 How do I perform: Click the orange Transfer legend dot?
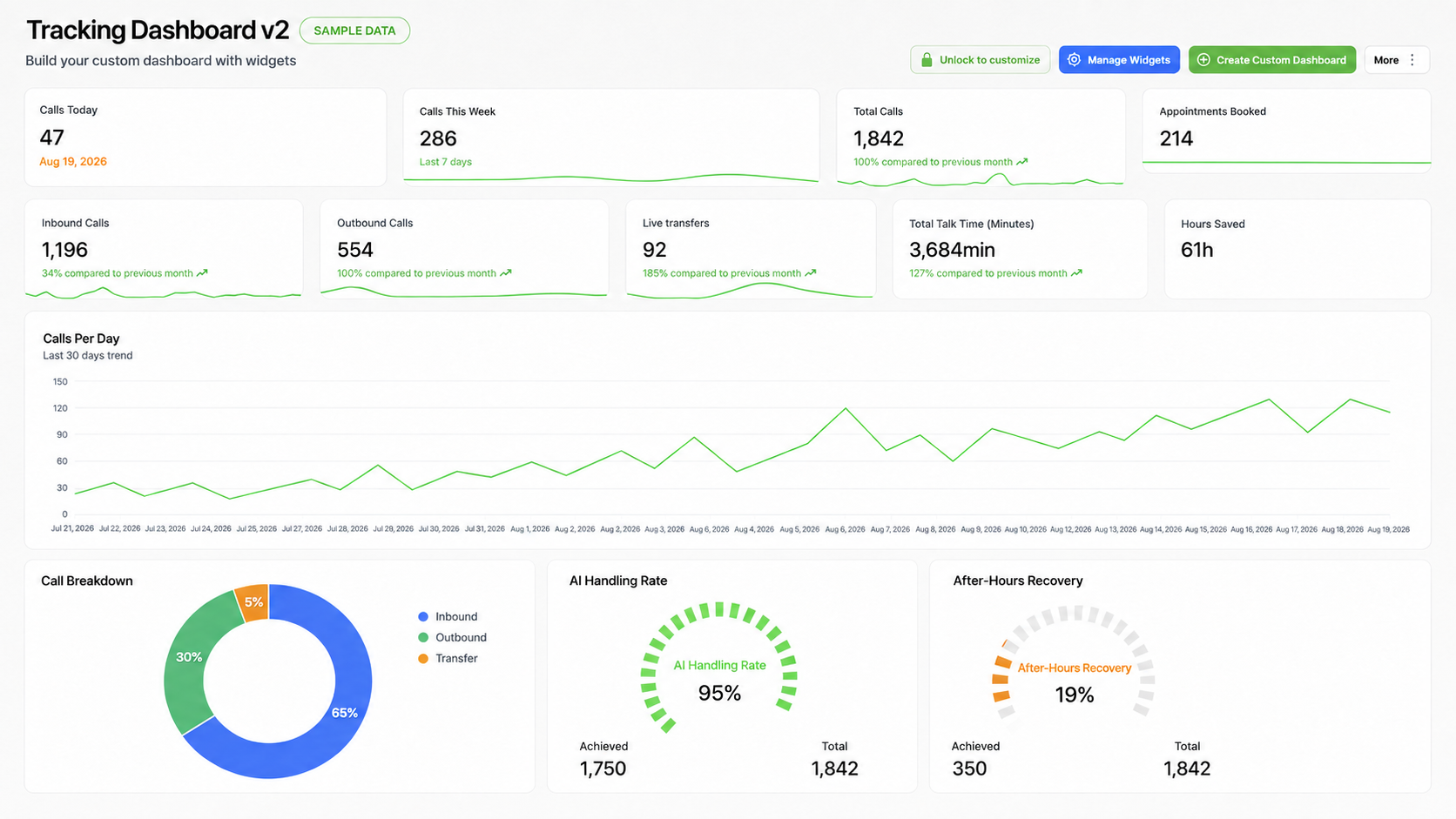click(423, 659)
